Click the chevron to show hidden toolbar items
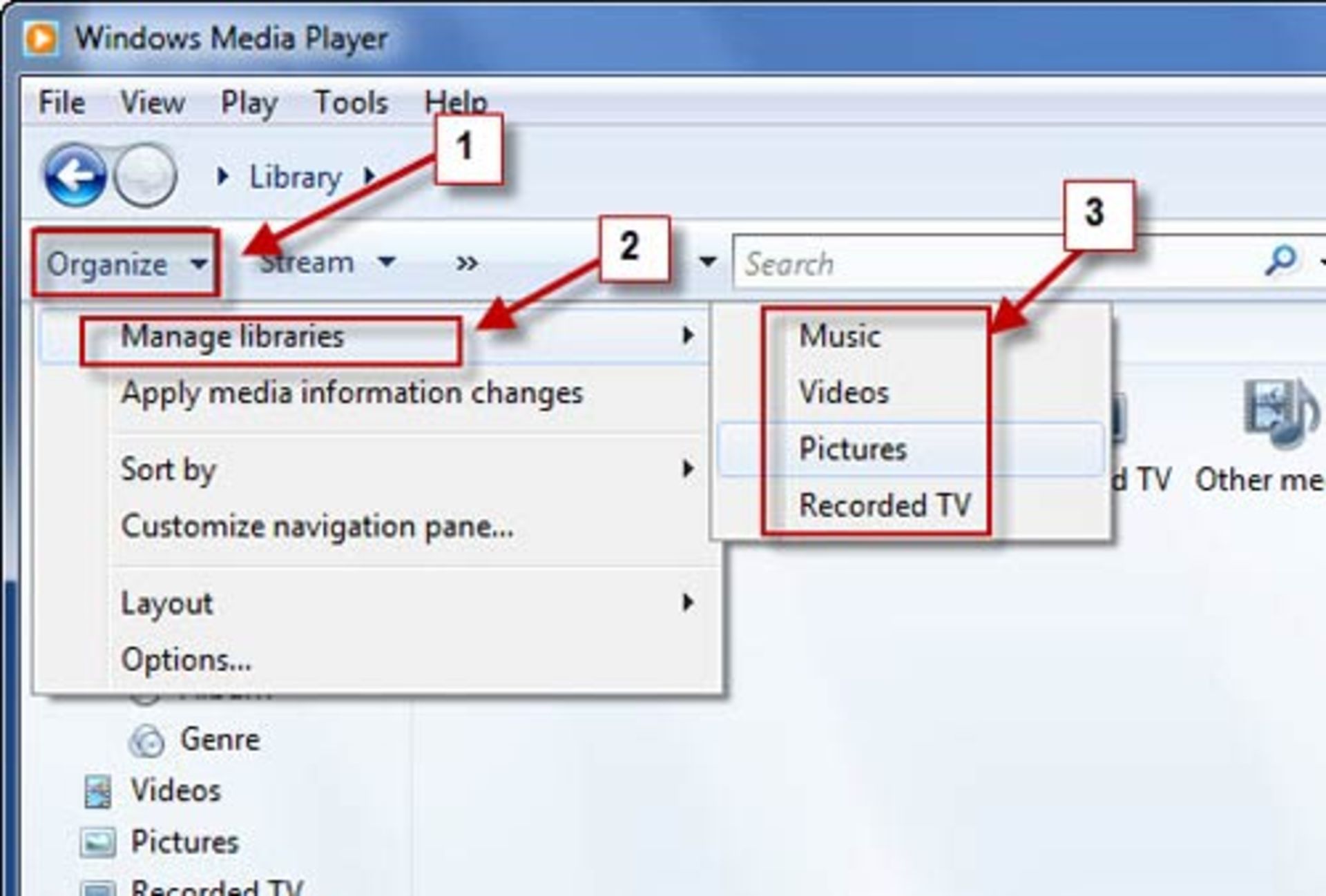Viewport: 1326px width, 896px height. pyautogui.click(x=467, y=262)
